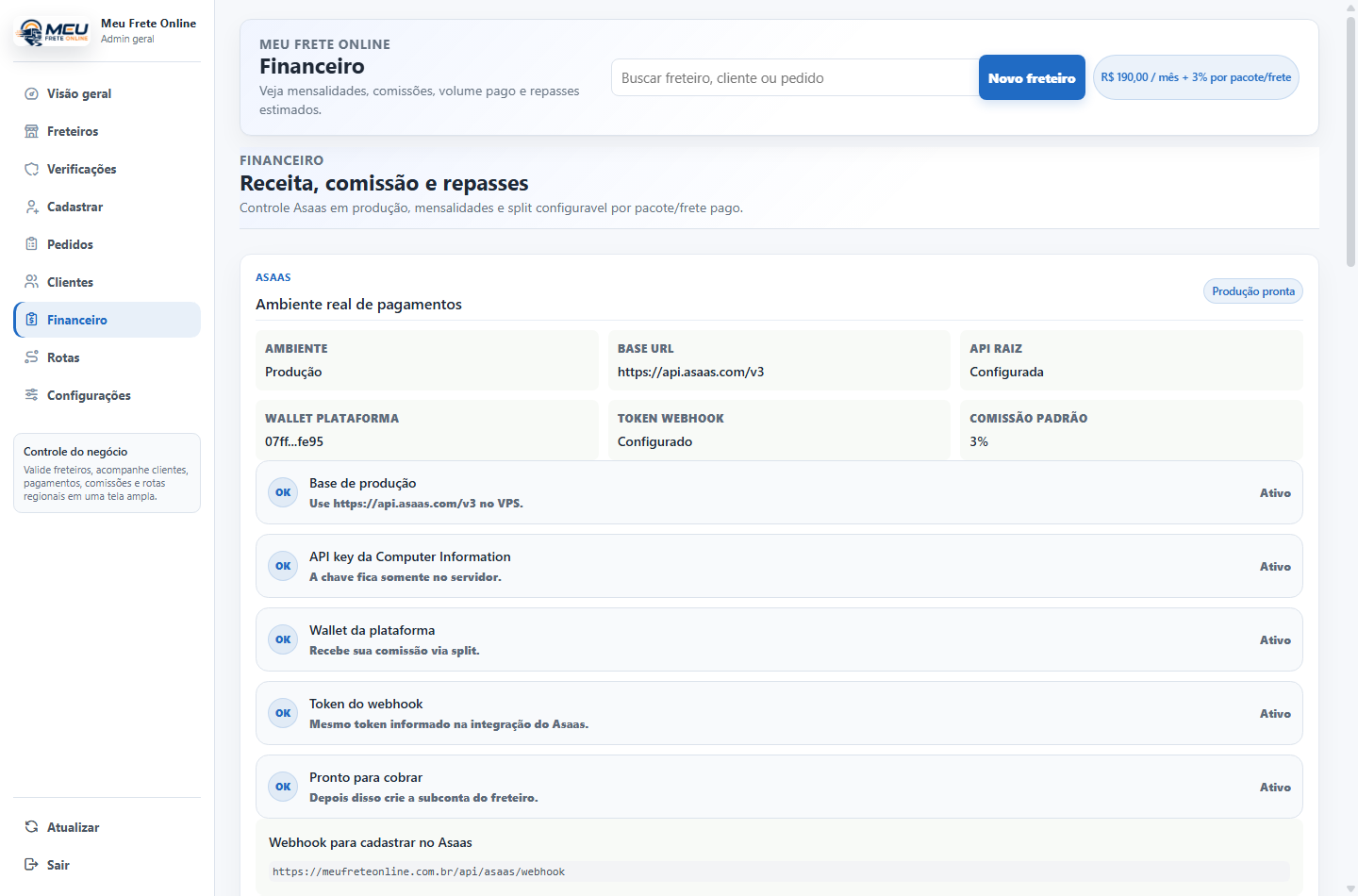Click the Atualizar refresh icon
This screenshot has width=1358, height=896.
point(31,827)
